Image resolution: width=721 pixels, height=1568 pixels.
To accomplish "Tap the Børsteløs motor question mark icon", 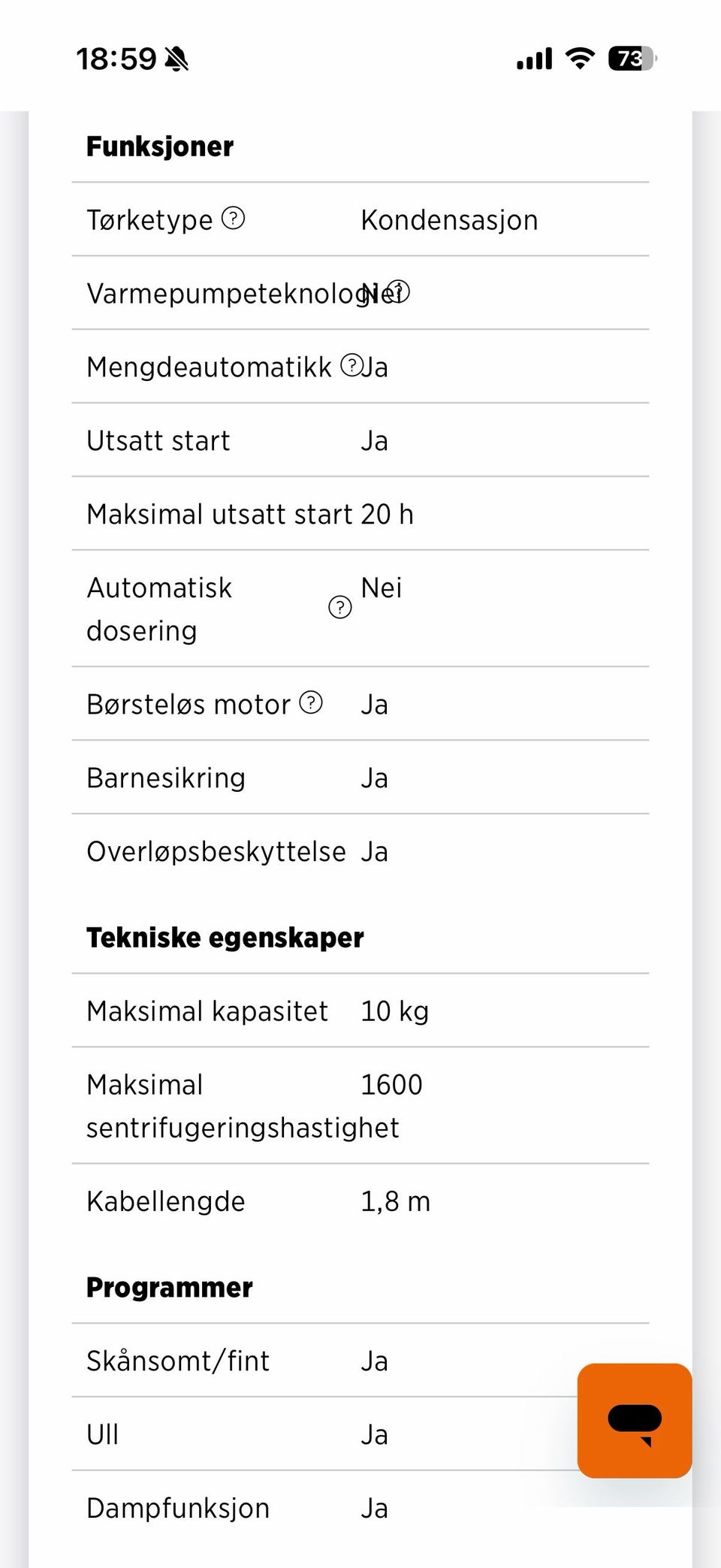I will (311, 702).
